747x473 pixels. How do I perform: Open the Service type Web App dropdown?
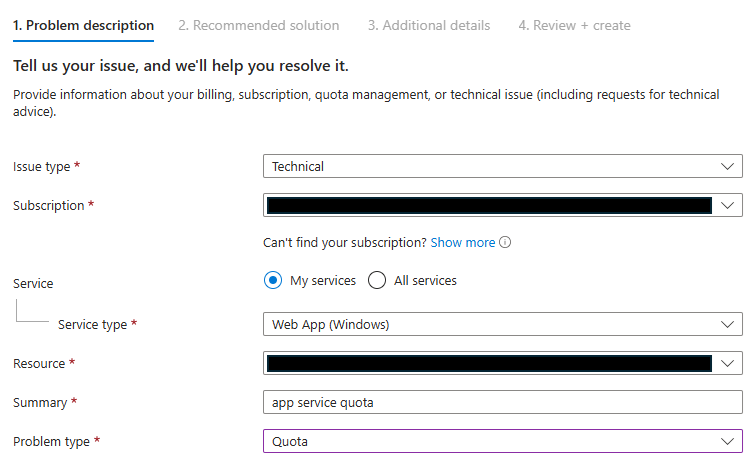(x=502, y=325)
